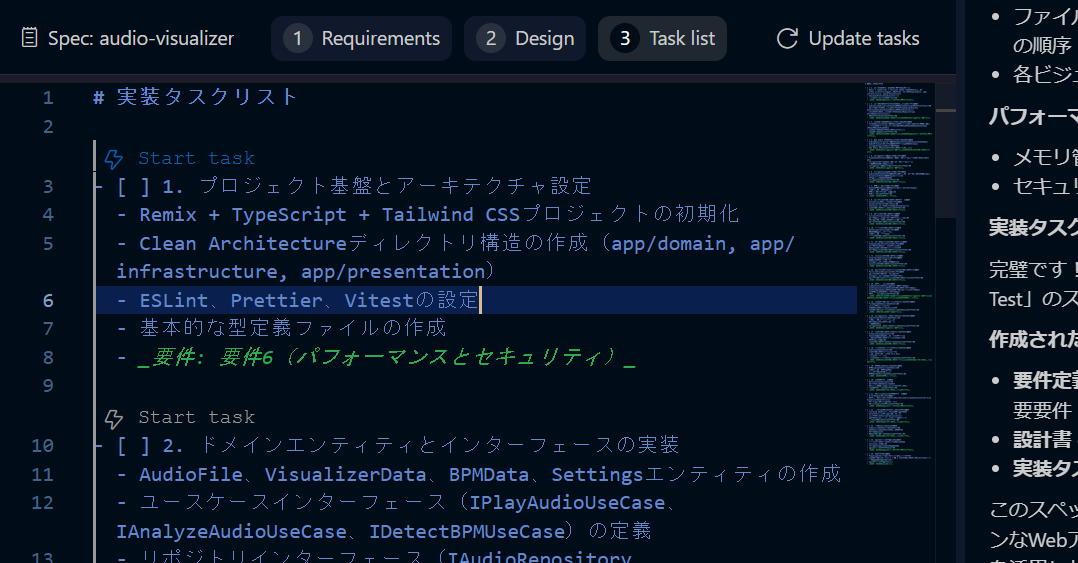1078x563 pixels.
Task: Click line number 6 in gutter
Action: click(48, 300)
